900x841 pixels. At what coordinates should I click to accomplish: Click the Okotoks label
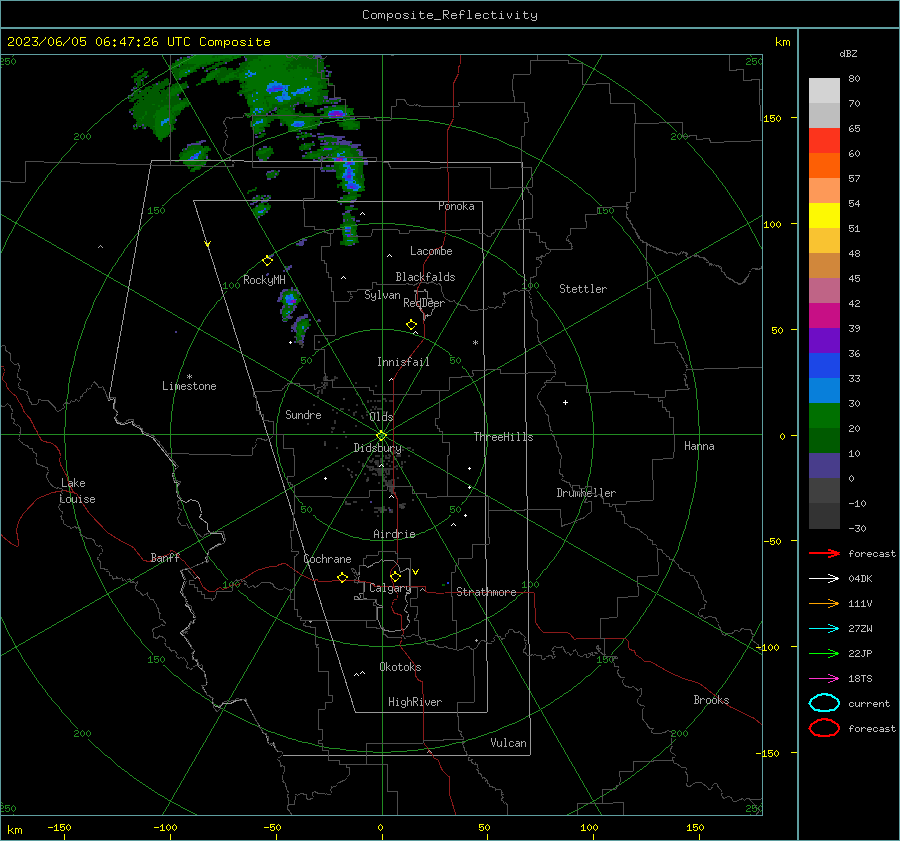click(x=400, y=667)
